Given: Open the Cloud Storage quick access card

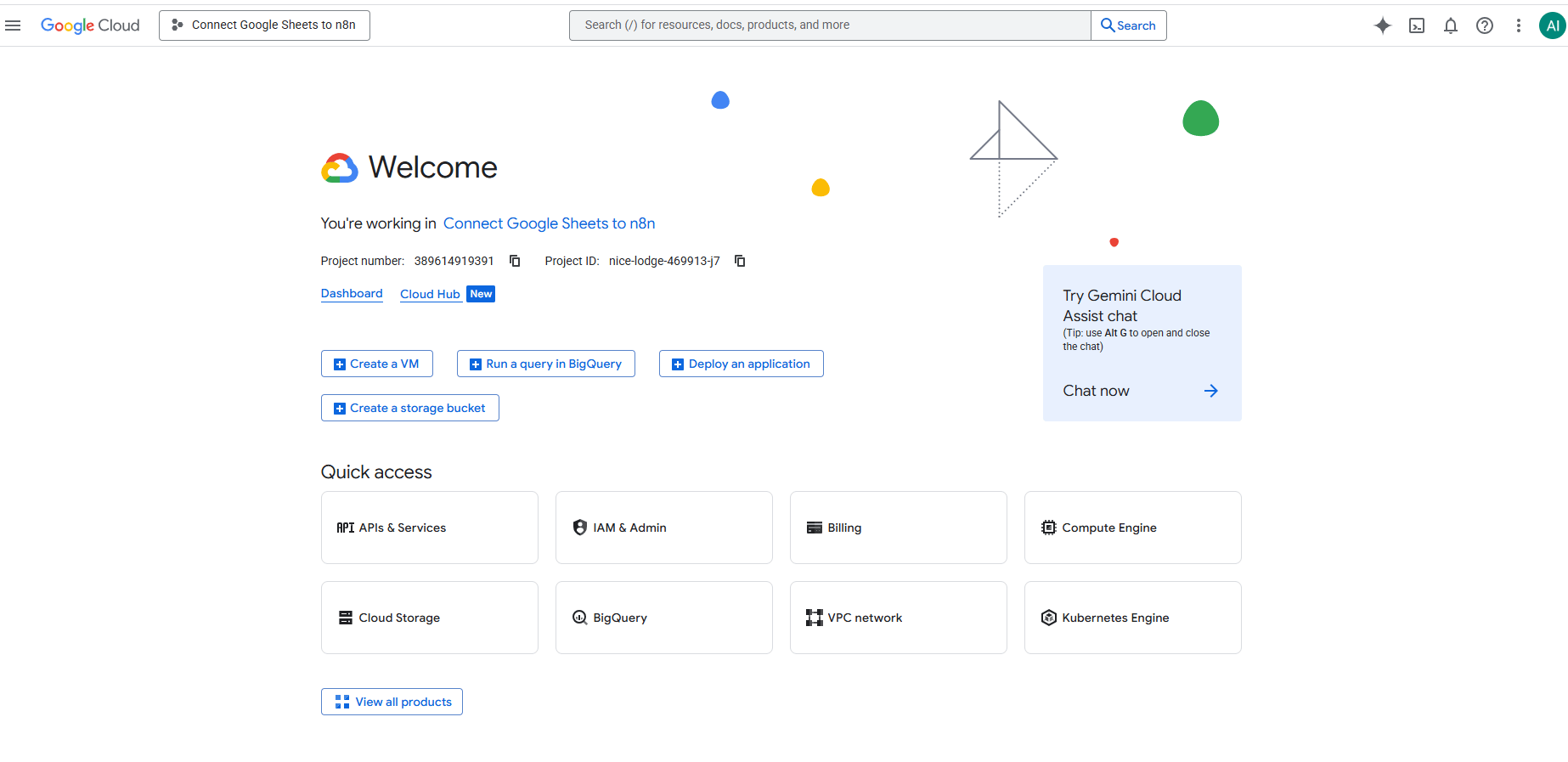Looking at the screenshot, I should [x=430, y=618].
